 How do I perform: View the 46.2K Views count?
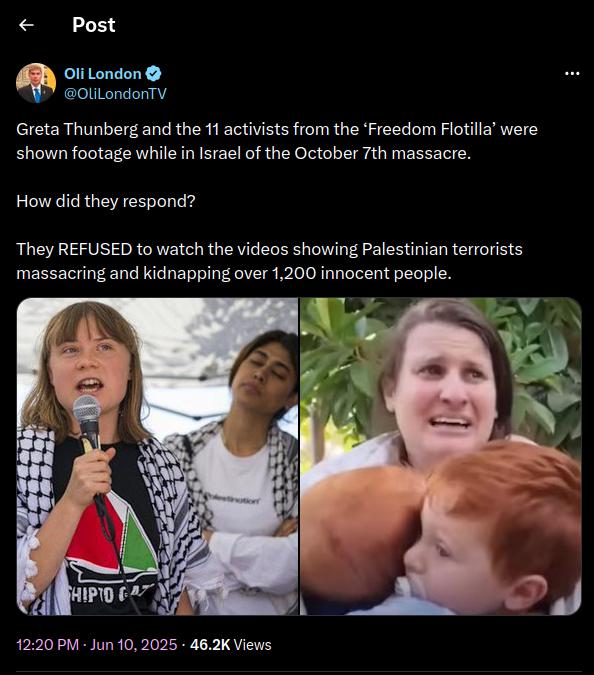click(x=231, y=644)
